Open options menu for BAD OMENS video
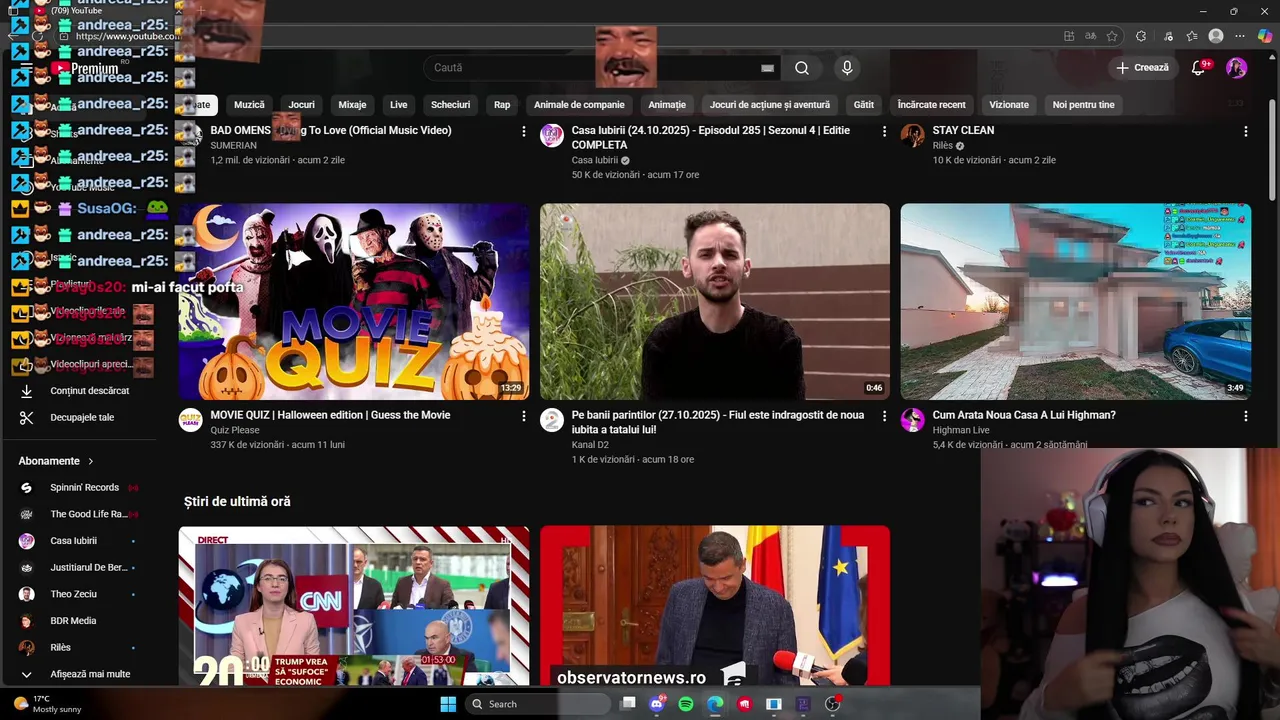 (x=523, y=131)
